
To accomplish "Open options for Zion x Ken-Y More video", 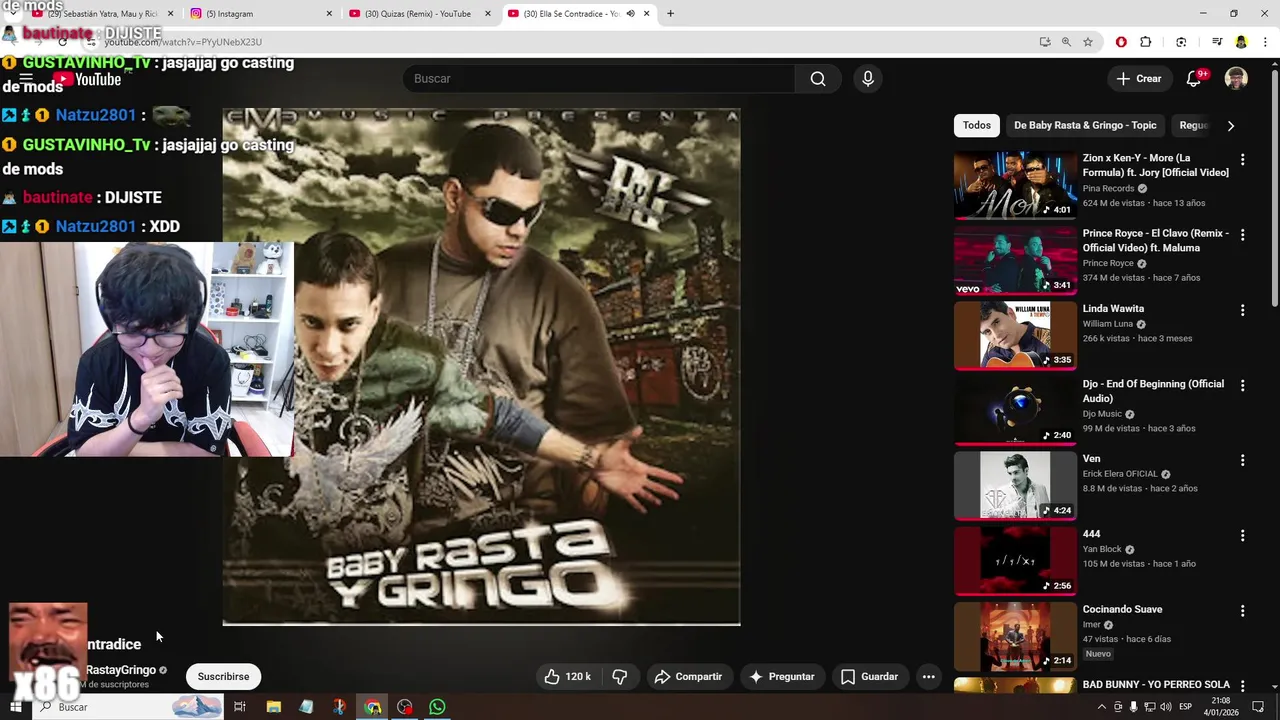I will pyautogui.click(x=1242, y=160).
